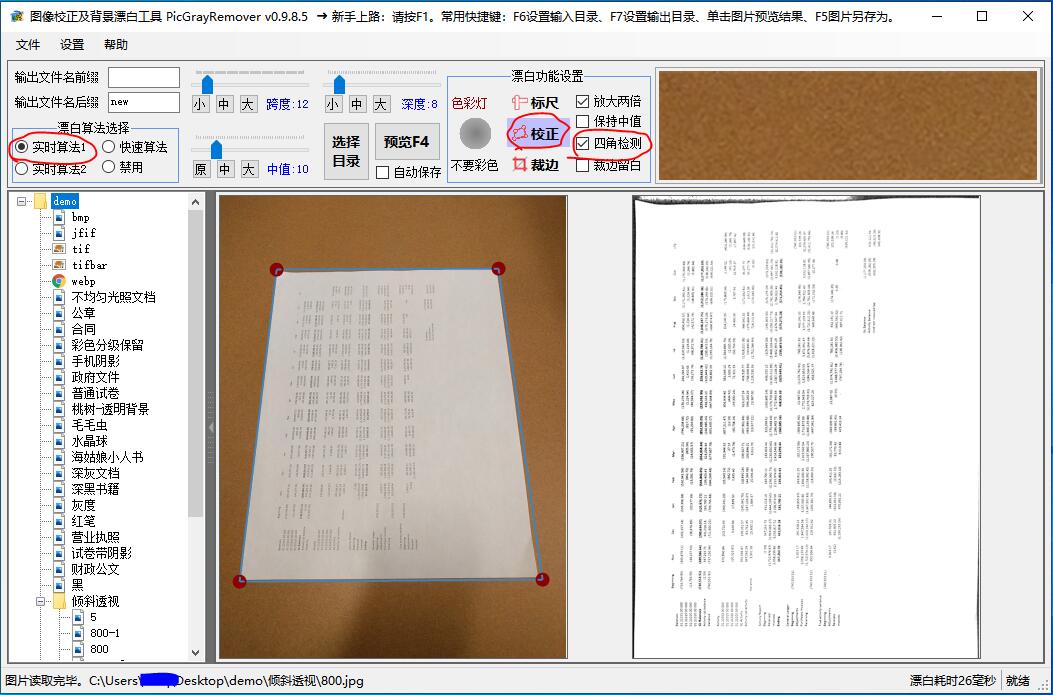Select the tif image file in the tree
This screenshot has height=695, width=1053.
80,249
